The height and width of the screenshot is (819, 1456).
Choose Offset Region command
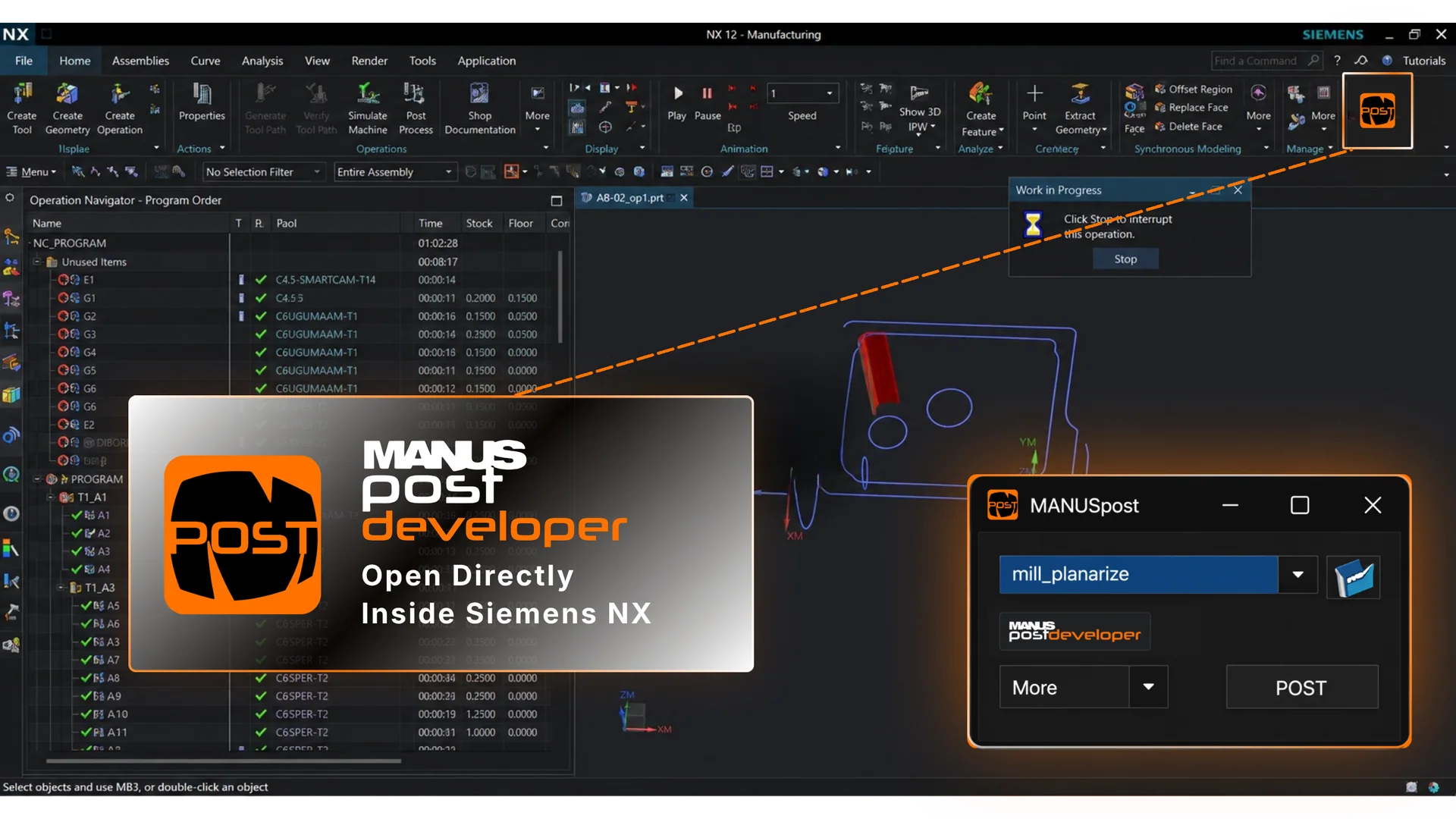click(x=1193, y=89)
